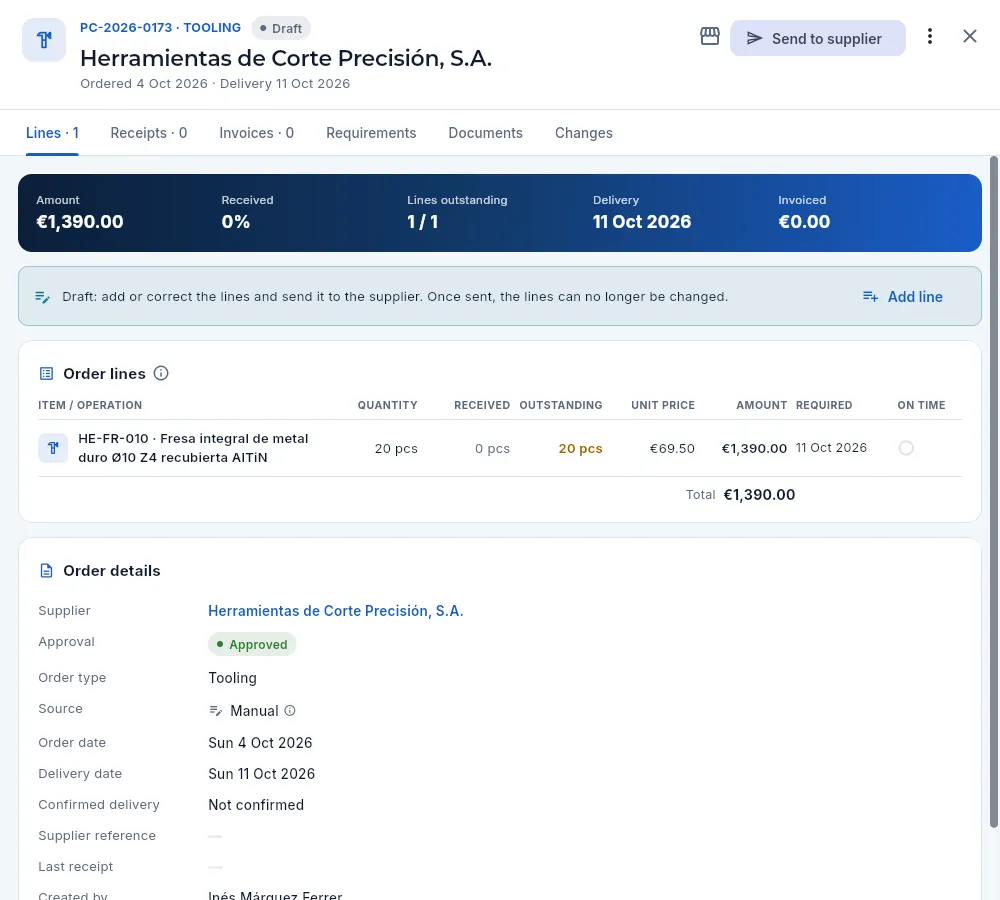Click the Manual source pencil icon

216,711
